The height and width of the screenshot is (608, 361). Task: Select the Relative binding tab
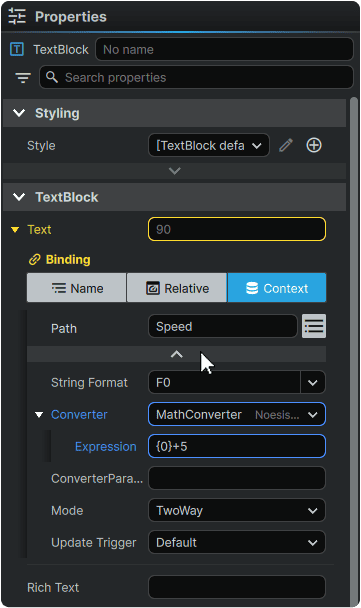pos(177,288)
